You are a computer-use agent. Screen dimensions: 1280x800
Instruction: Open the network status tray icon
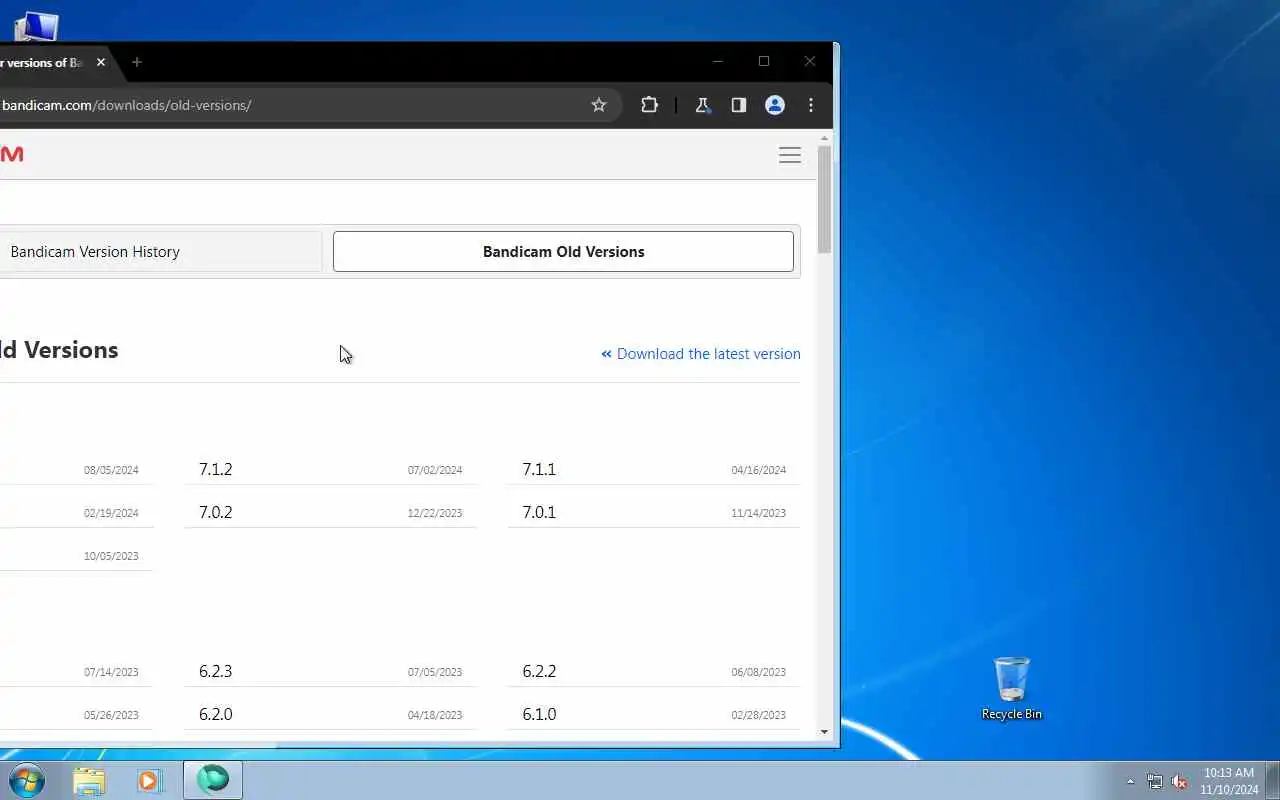click(1155, 781)
